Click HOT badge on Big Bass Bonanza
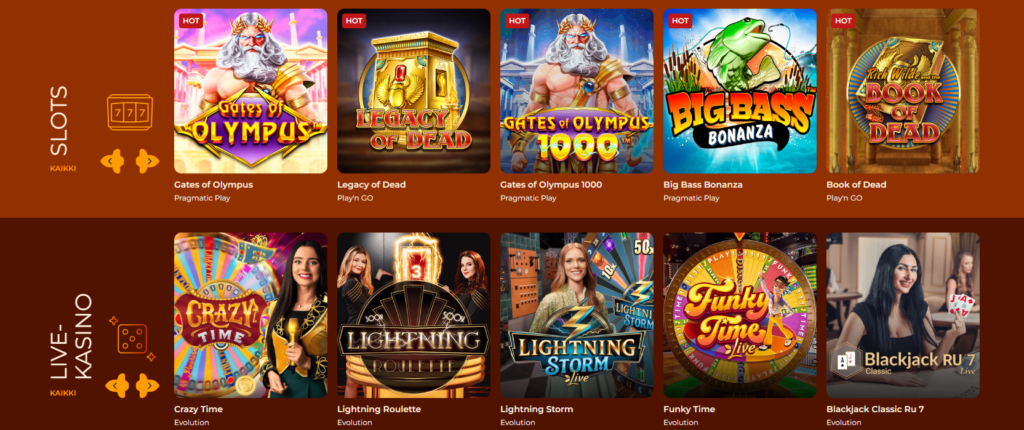 click(680, 21)
